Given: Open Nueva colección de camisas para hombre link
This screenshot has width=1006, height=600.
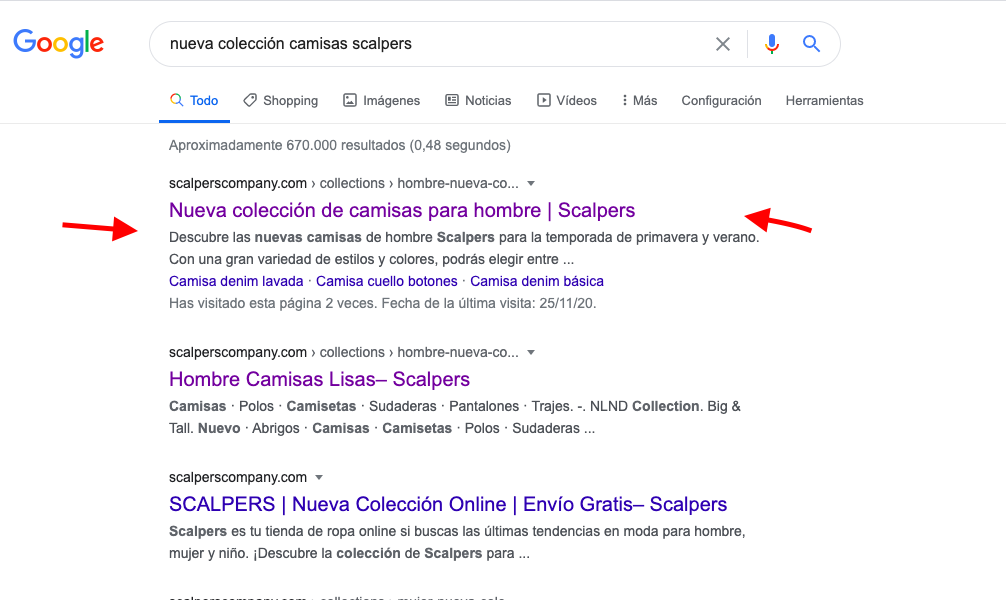Looking at the screenshot, I should pos(401,210).
